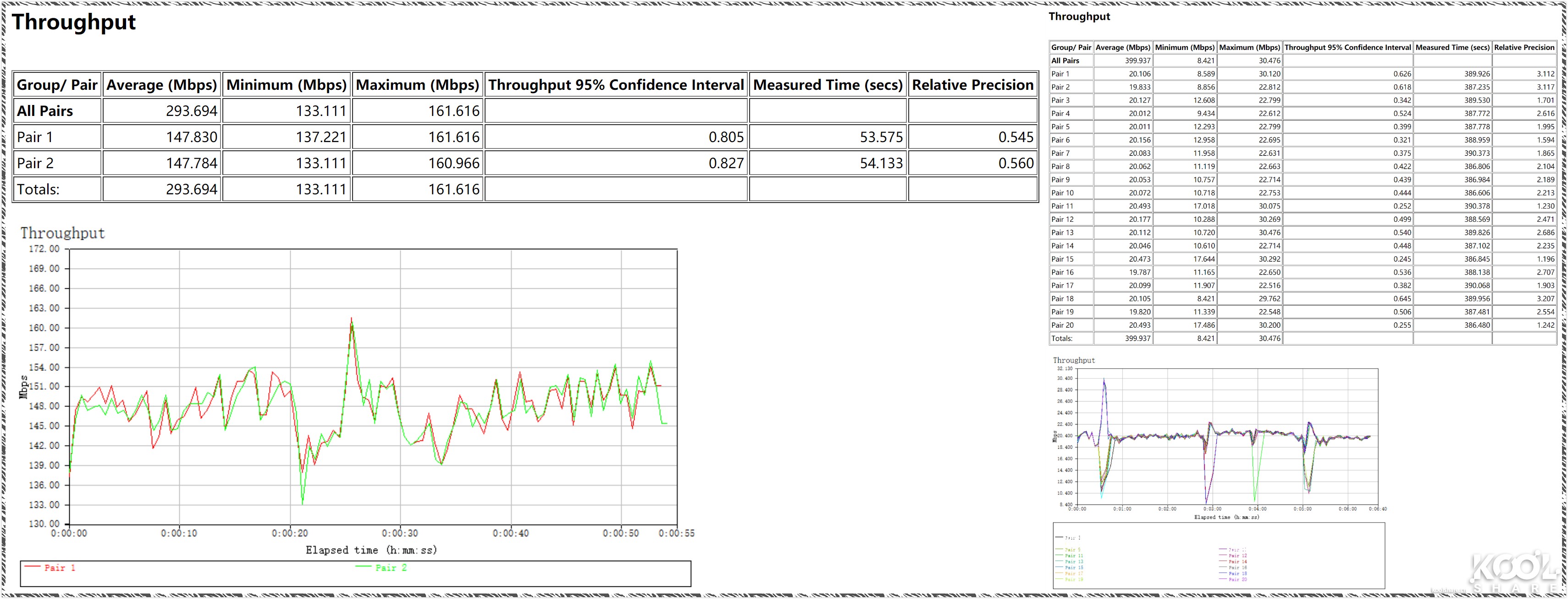Click Pair 15 legend entry in right chart

click(x=1074, y=567)
